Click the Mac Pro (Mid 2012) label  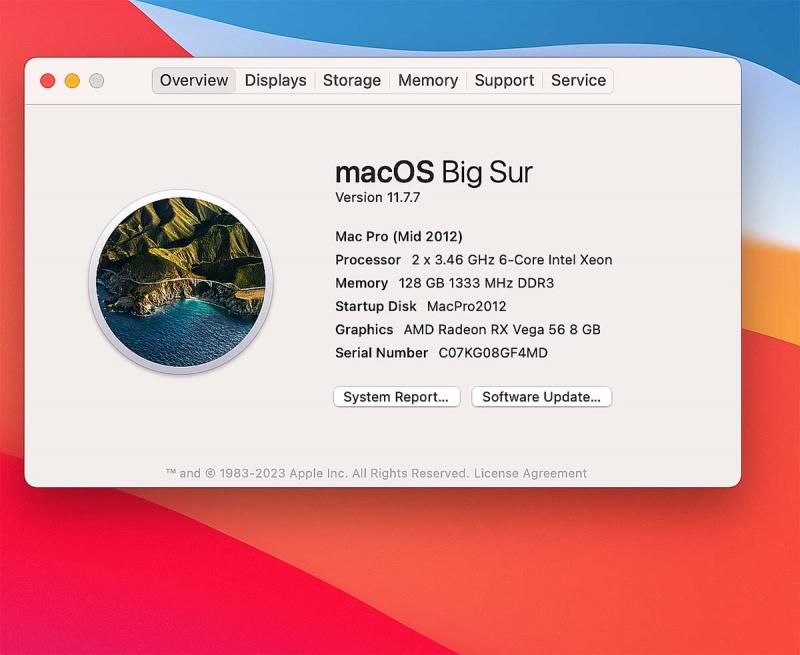[398, 237]
